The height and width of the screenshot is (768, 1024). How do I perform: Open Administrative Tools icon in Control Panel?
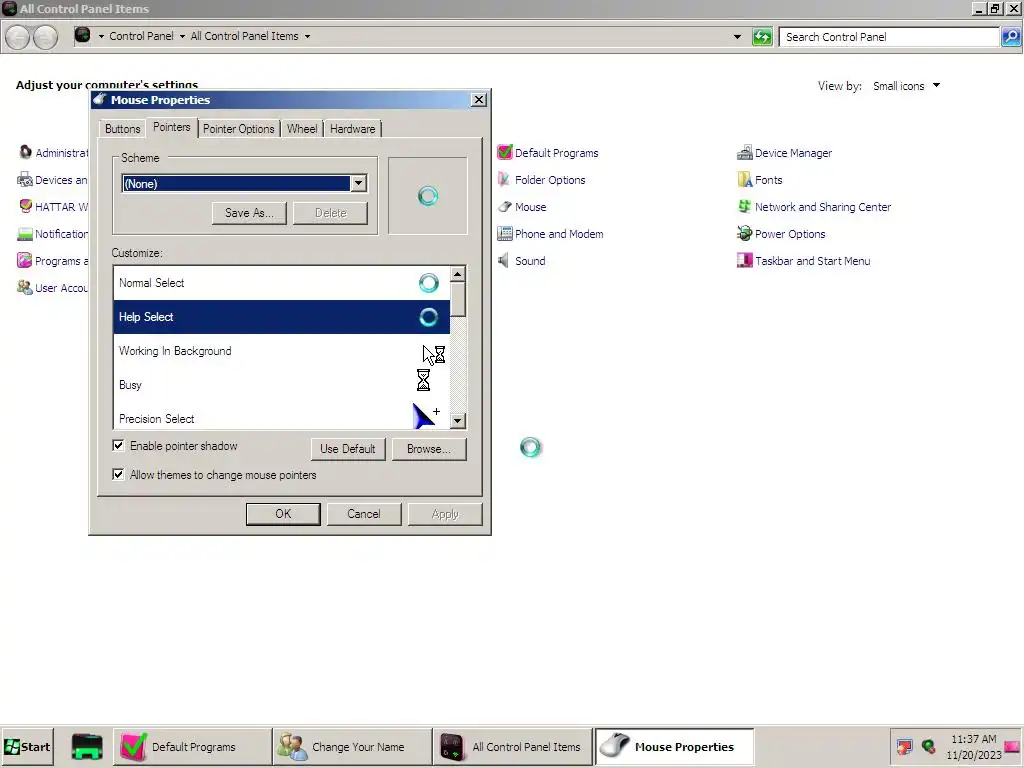pyautogui.click(x=25, y=152)
